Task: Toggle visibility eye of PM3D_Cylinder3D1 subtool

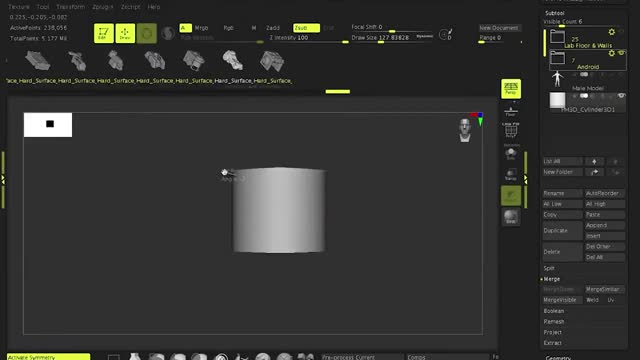Action: (621, 96)
